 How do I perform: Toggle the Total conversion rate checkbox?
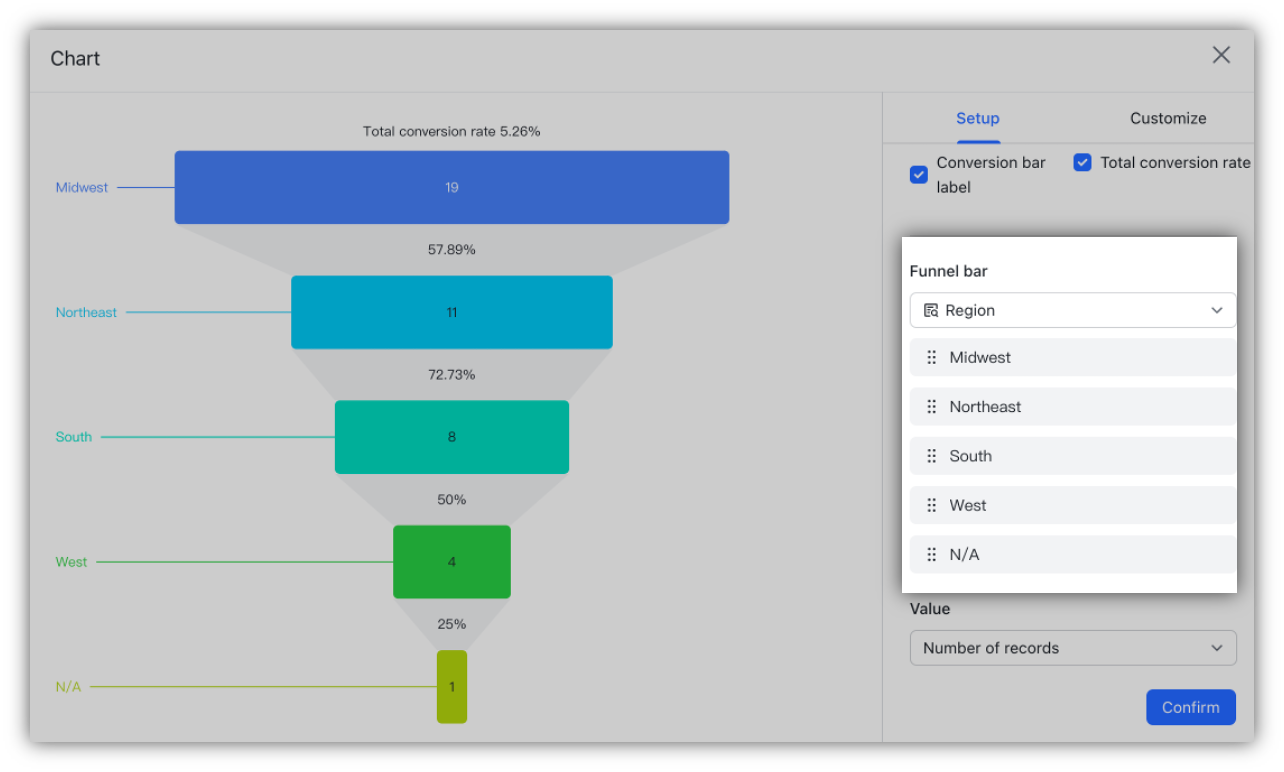1082,162
